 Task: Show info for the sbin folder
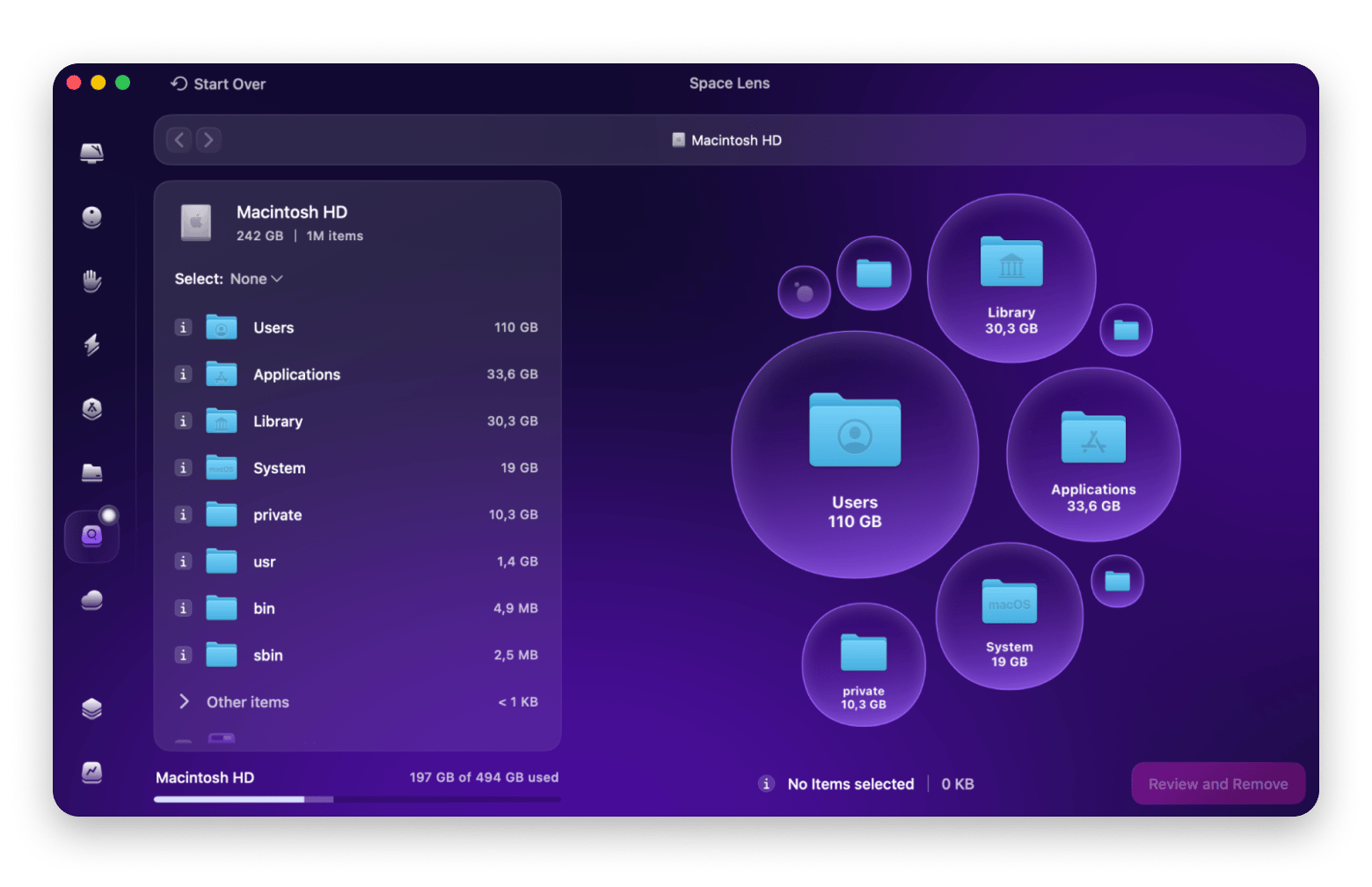[183, 655]
